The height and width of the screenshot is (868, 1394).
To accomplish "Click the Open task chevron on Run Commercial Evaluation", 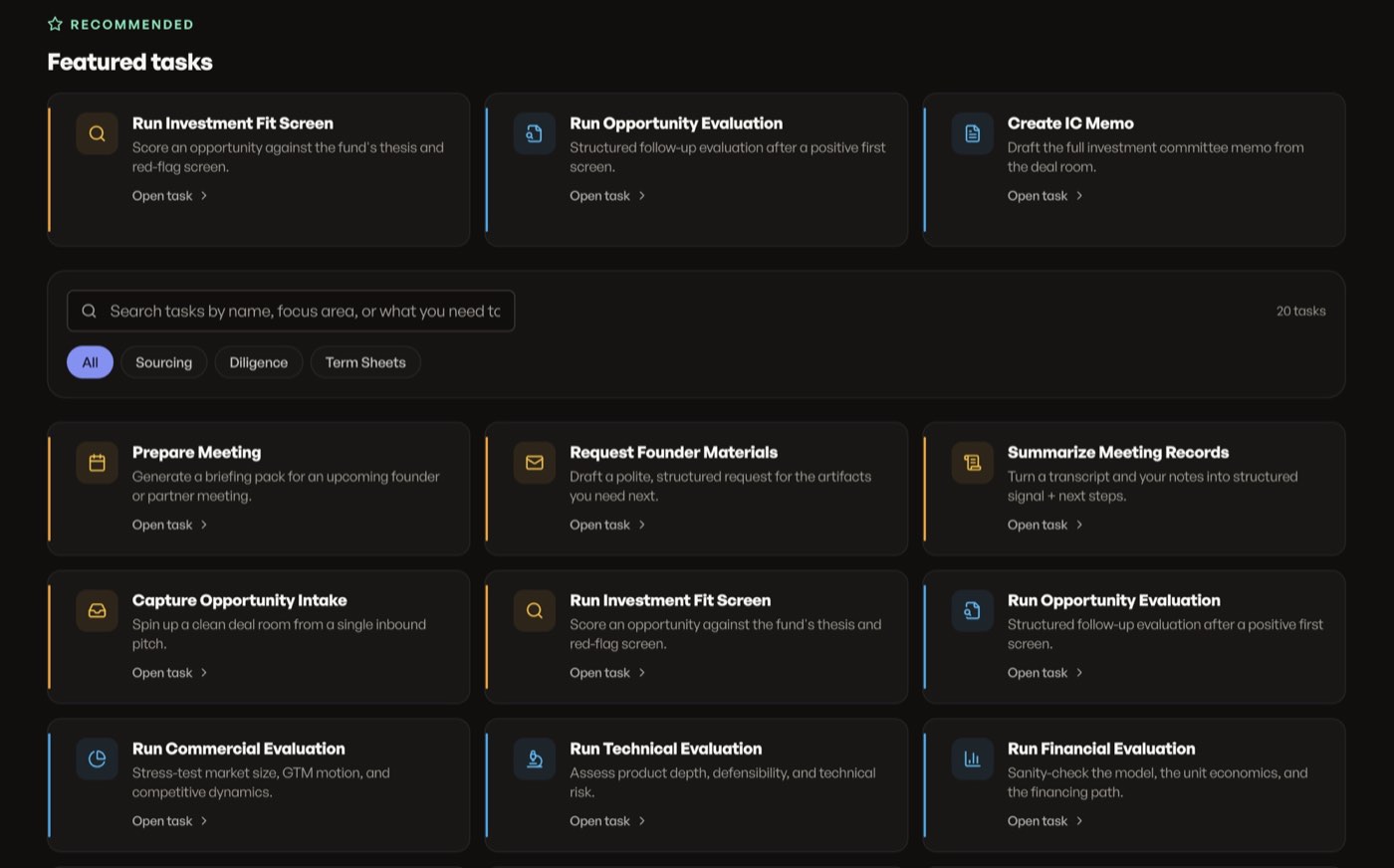I will 204,821.
